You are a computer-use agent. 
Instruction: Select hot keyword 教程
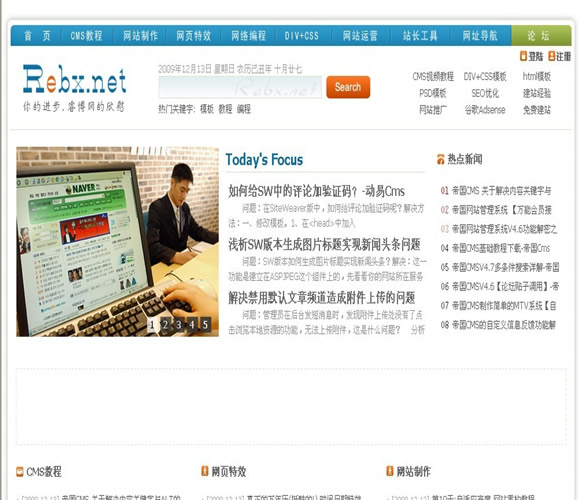coord(225,109)
